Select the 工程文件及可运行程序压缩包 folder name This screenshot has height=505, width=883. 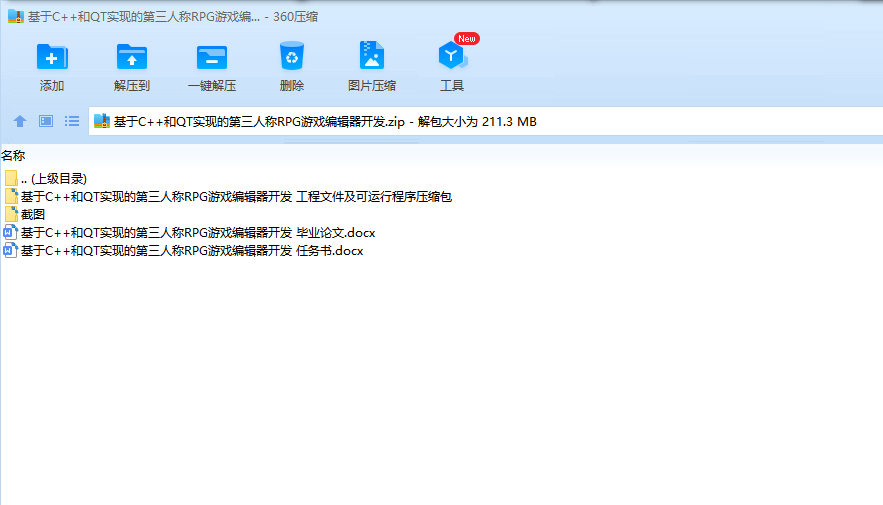(x=236, y=196)
